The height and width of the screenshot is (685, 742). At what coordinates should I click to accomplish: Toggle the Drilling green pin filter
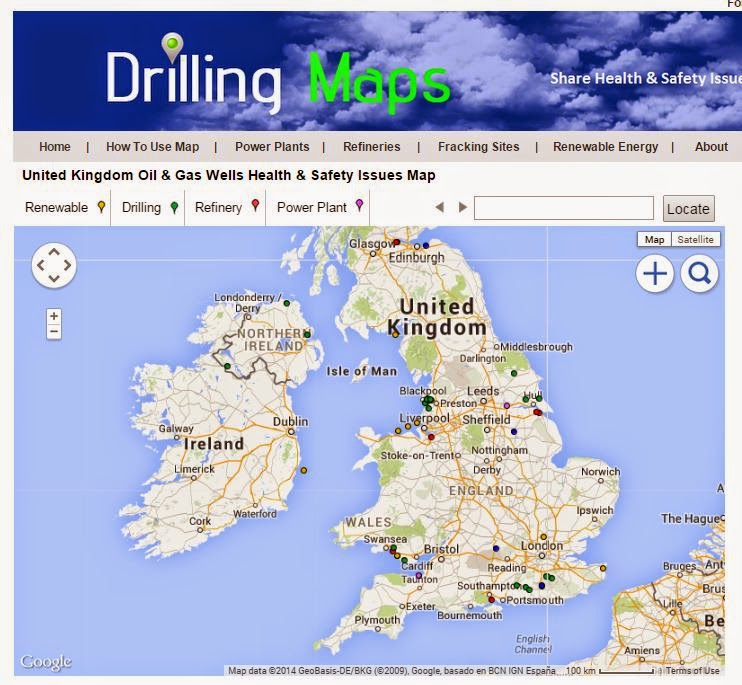(175, 207)
